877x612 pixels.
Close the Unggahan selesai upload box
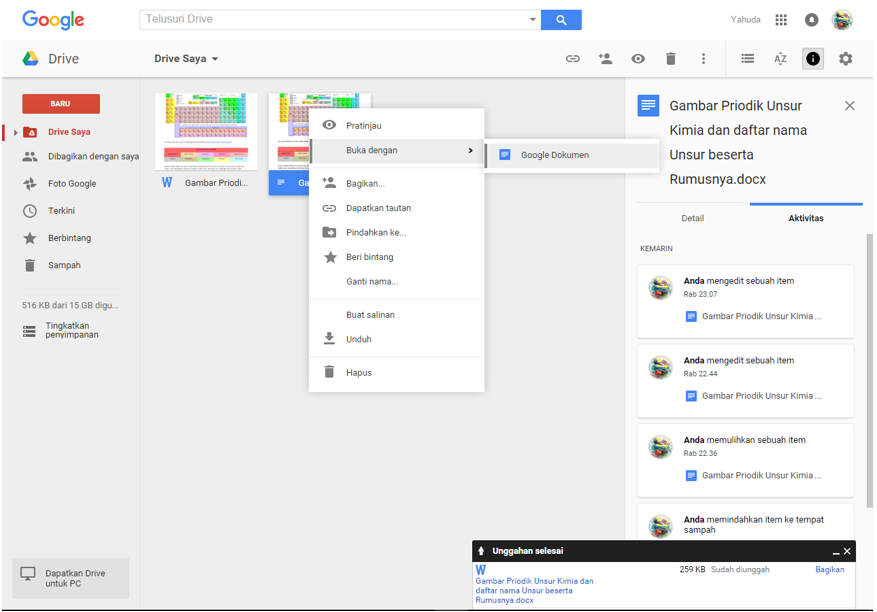(847, 552)
